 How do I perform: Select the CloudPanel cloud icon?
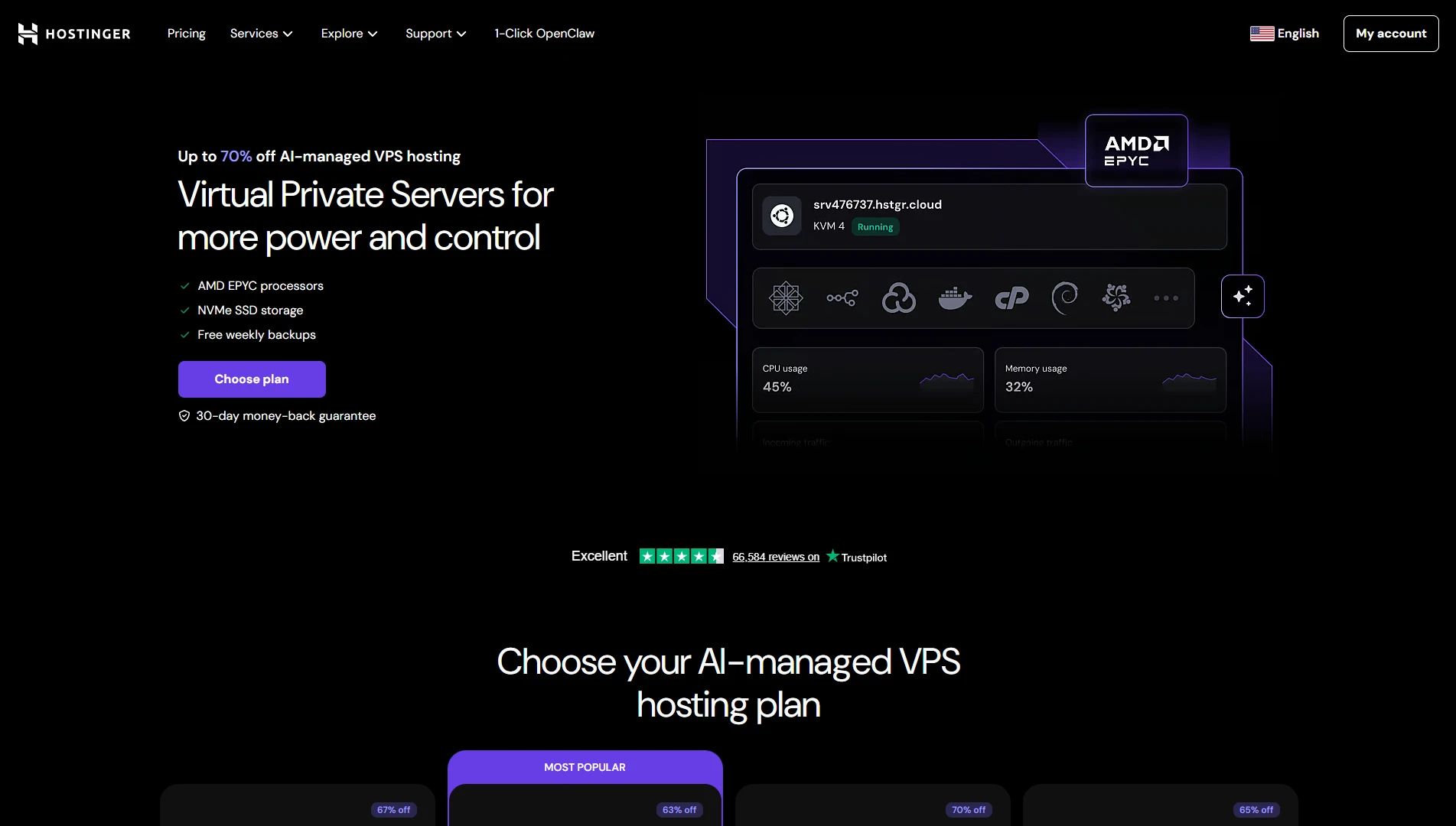pyautogui.click(x=899, y=298)
